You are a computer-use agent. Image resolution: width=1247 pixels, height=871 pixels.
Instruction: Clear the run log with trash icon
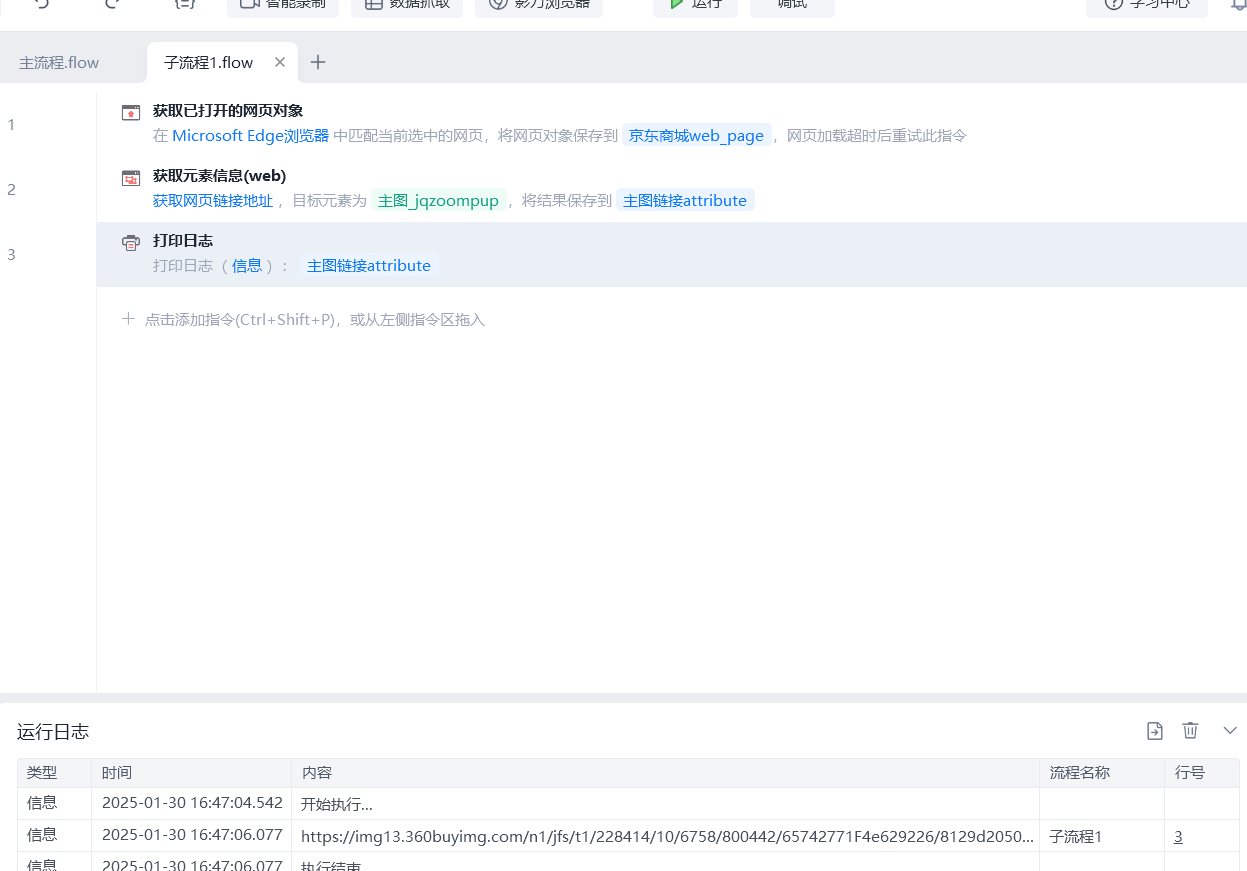1190,731
